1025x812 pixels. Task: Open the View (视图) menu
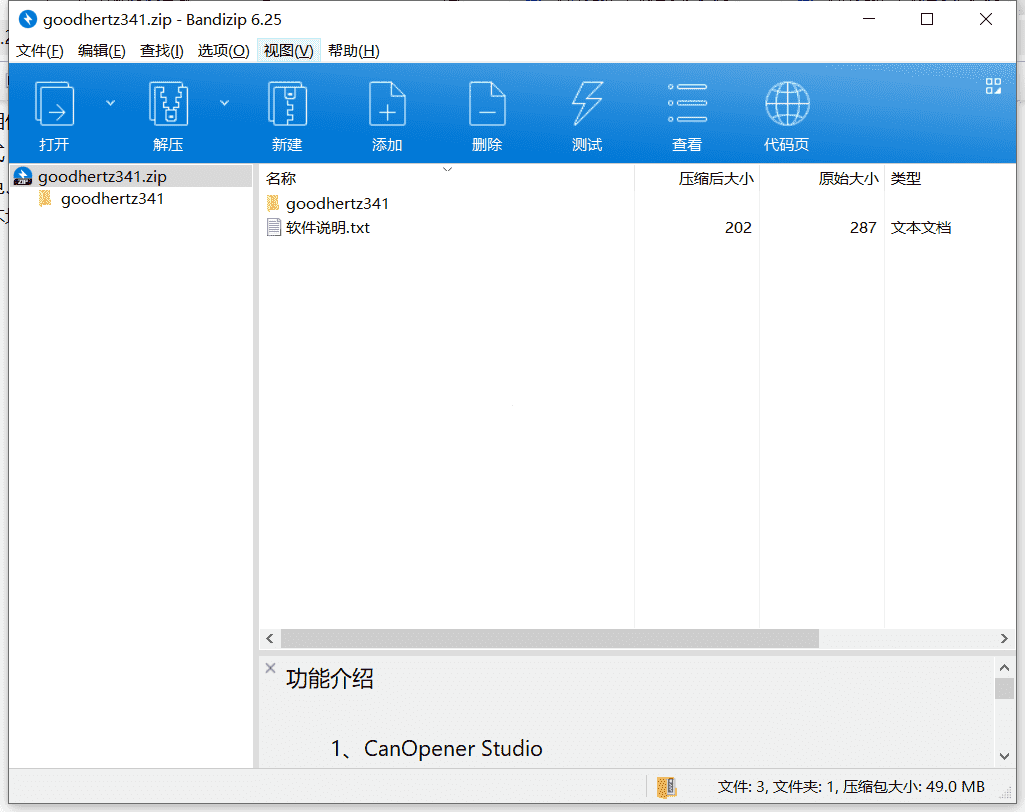point(288,51)
